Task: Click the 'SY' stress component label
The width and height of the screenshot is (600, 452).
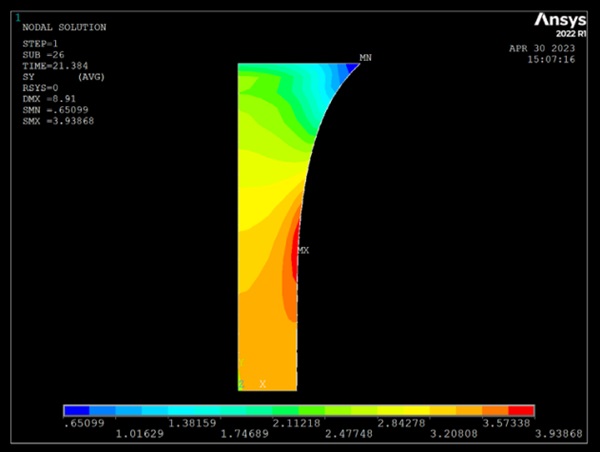Action: [28, 77]
